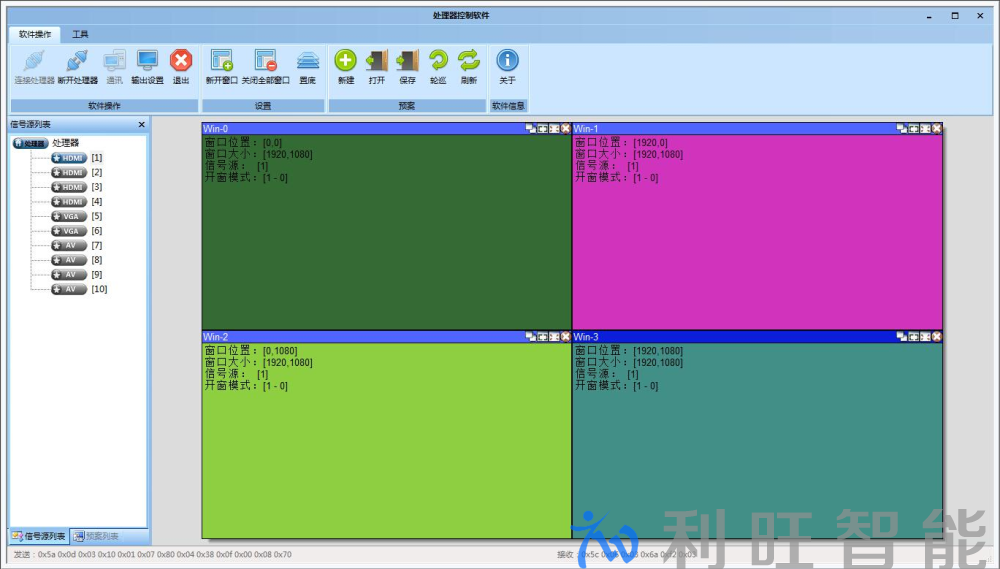Create a new preset with 新建
The image size is (1000, 569).
(x=345, y=66)
